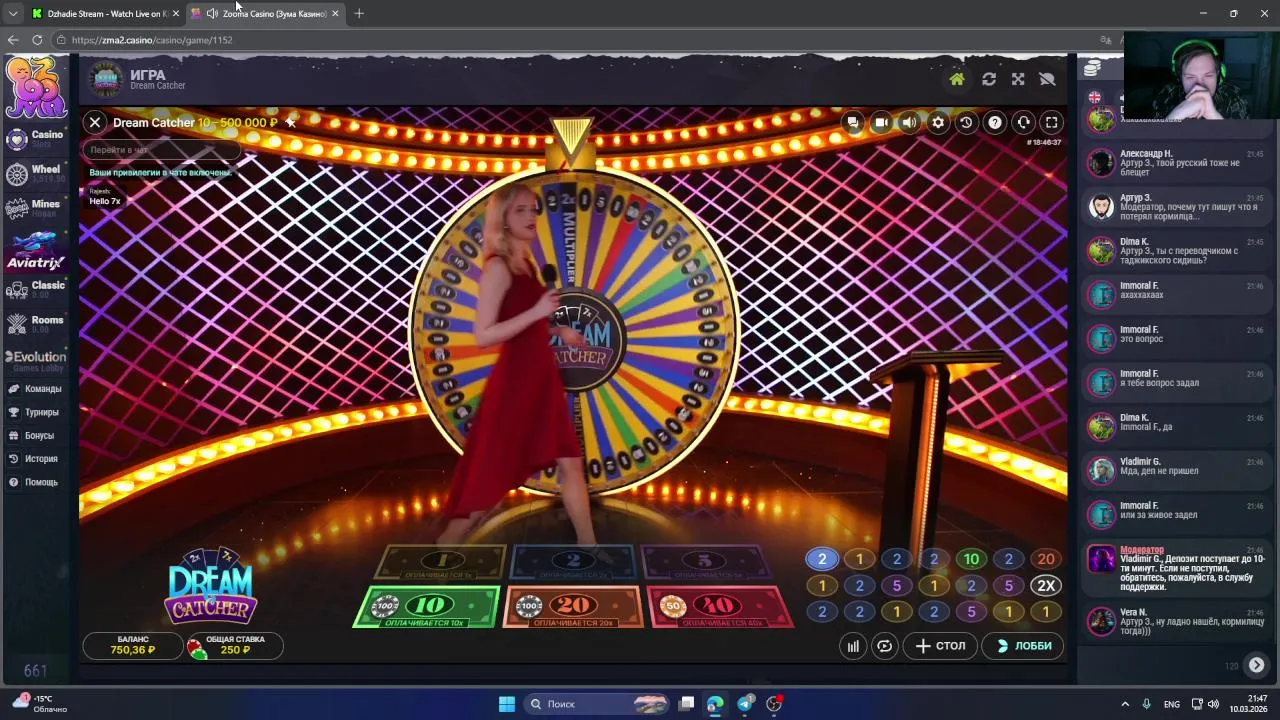Open live support headset icon
Image resolution: width=1280 pixels, height=720 pixels.
click(1023, 122)
